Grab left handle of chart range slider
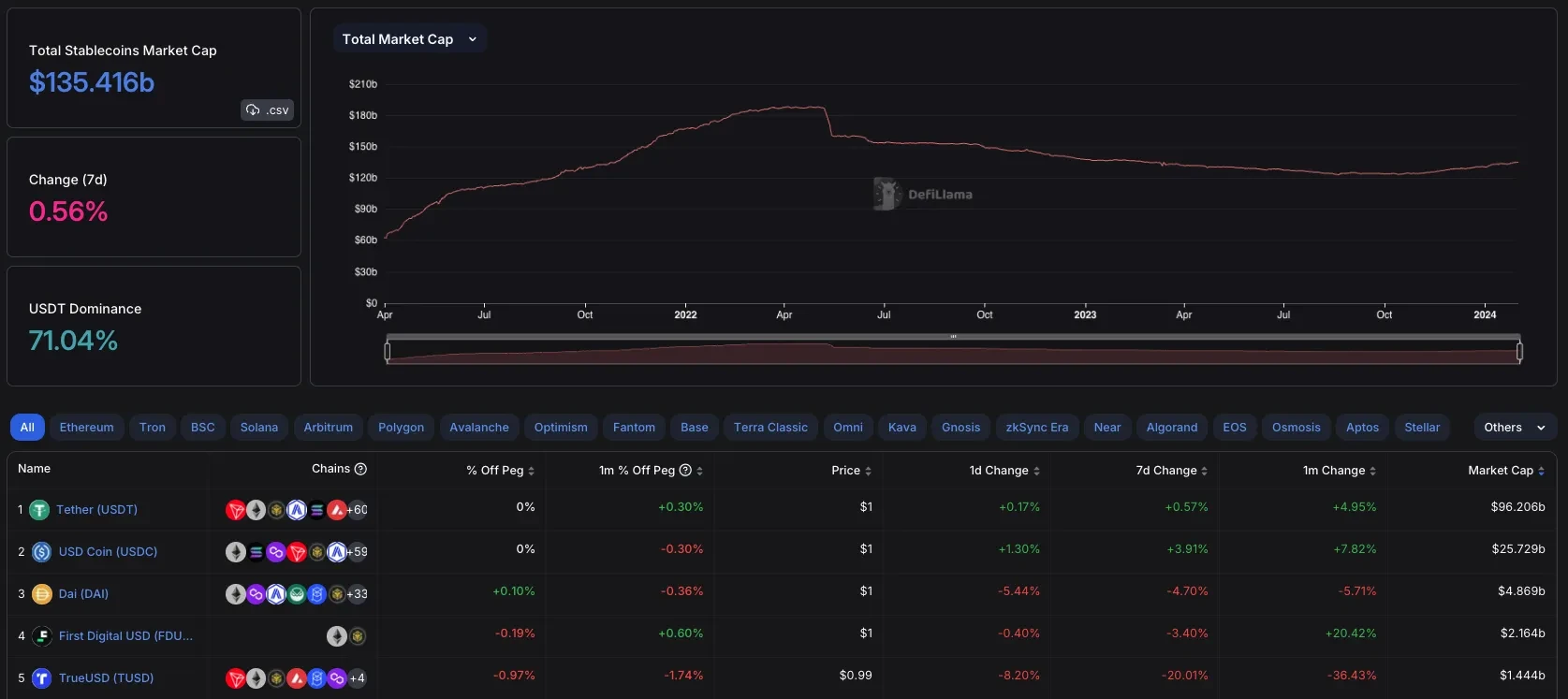This screenshot has width=1568, height=699. click(x=388, y=351)
